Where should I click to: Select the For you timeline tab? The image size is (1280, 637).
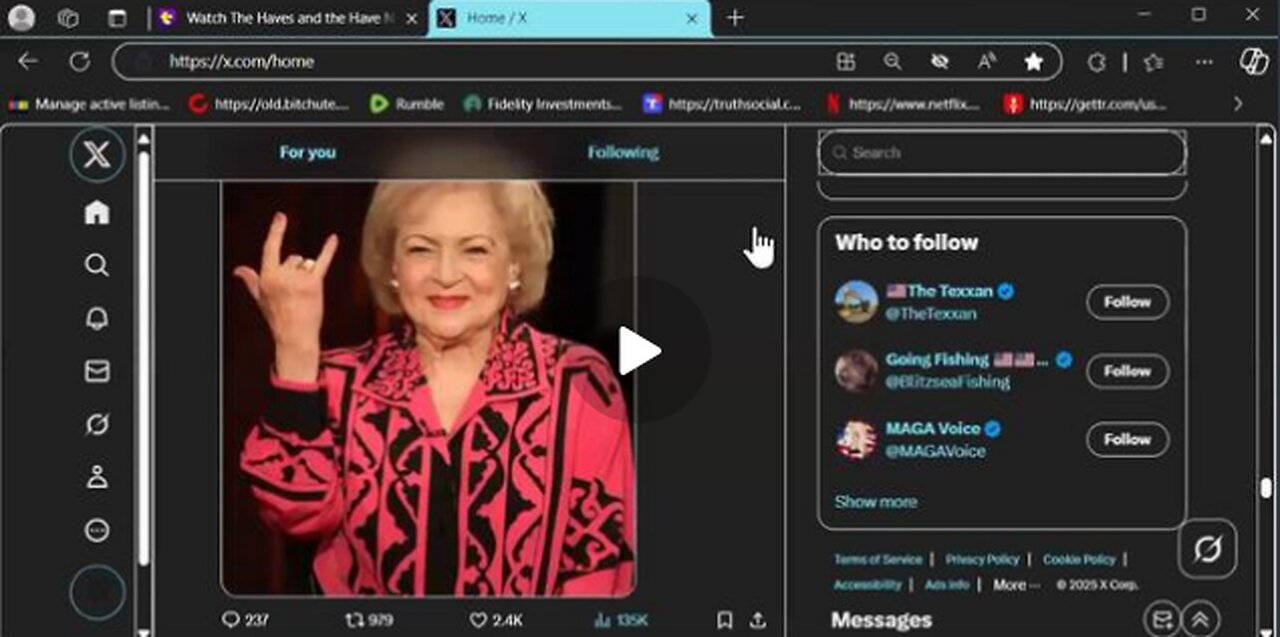click(x=308, y=152)
